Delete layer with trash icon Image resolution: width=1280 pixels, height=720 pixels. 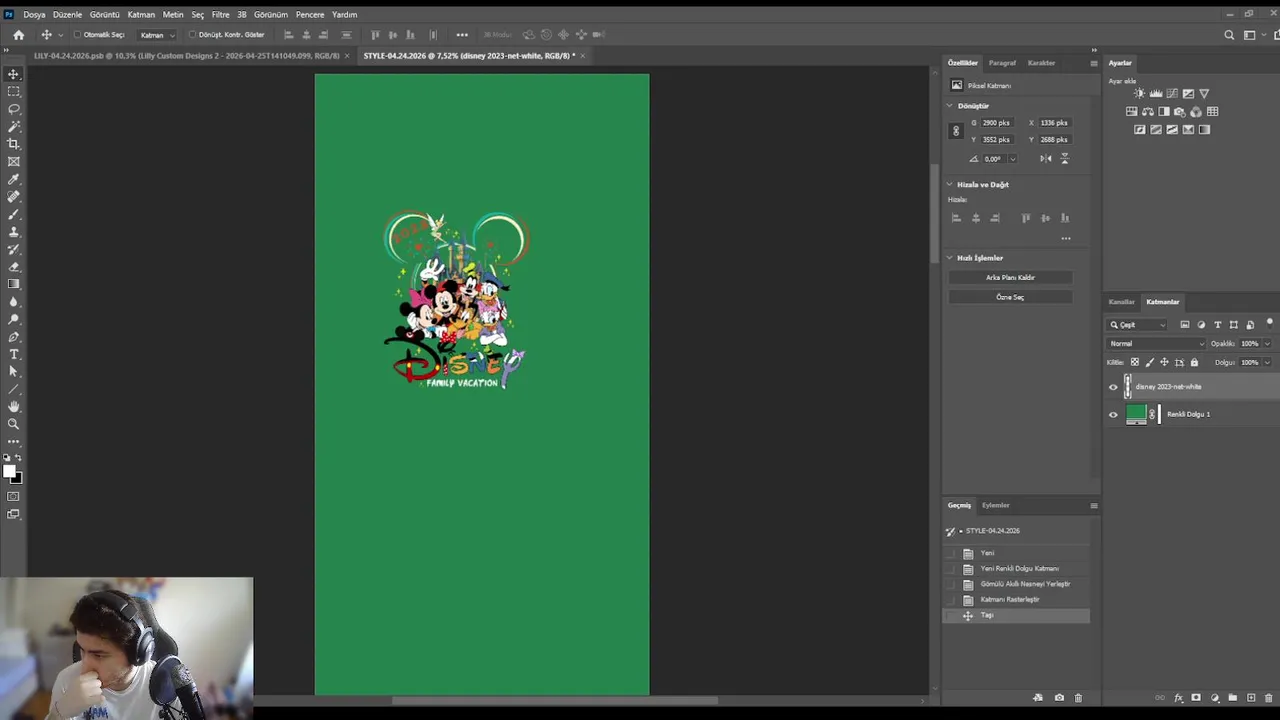point(1269,698)
